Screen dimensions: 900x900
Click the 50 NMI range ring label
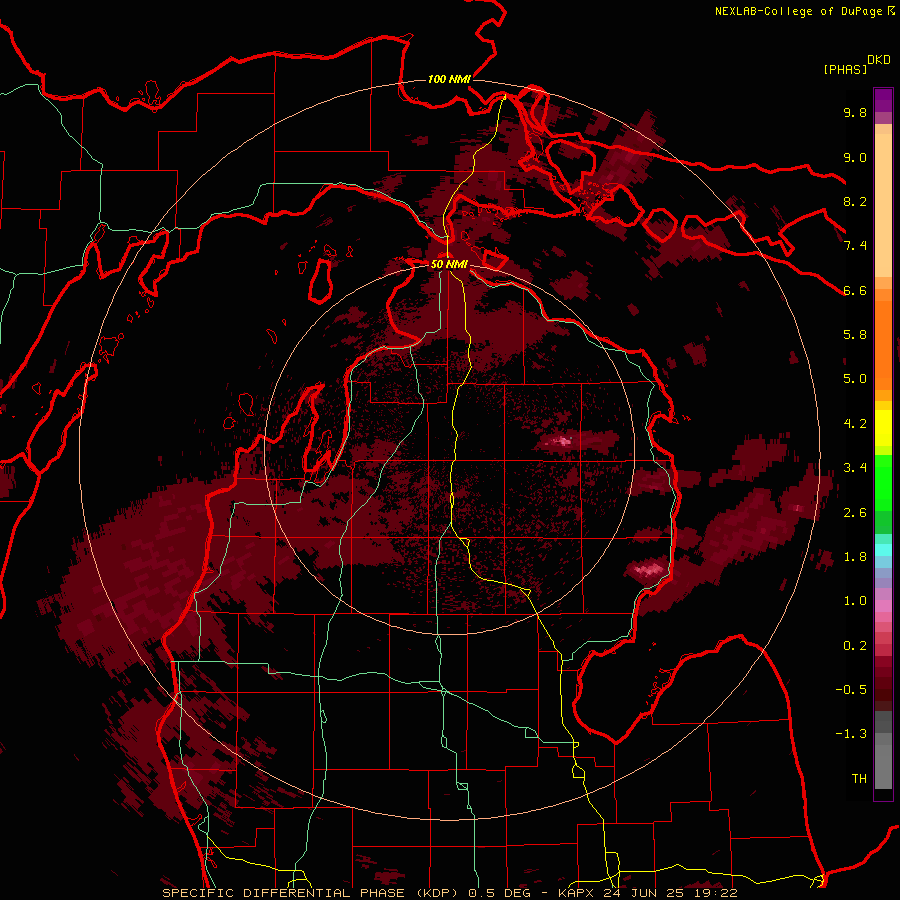[449, 264]
